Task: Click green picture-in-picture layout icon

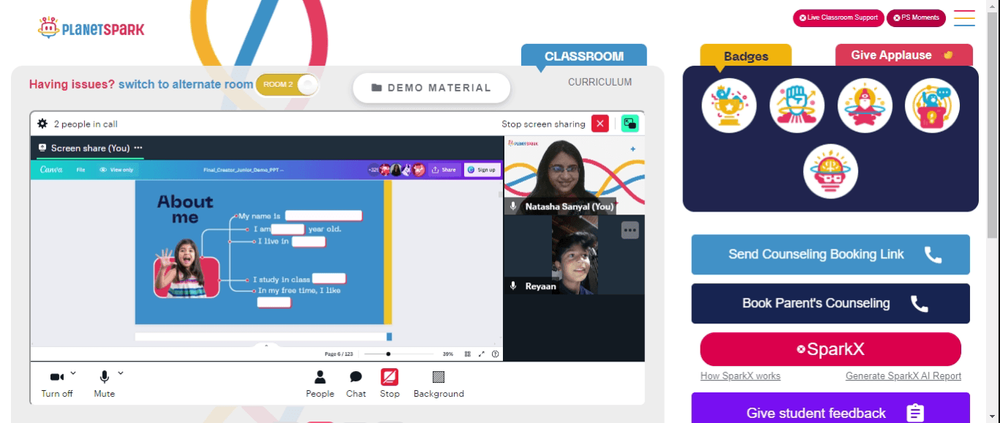Action: click(629, 124)
